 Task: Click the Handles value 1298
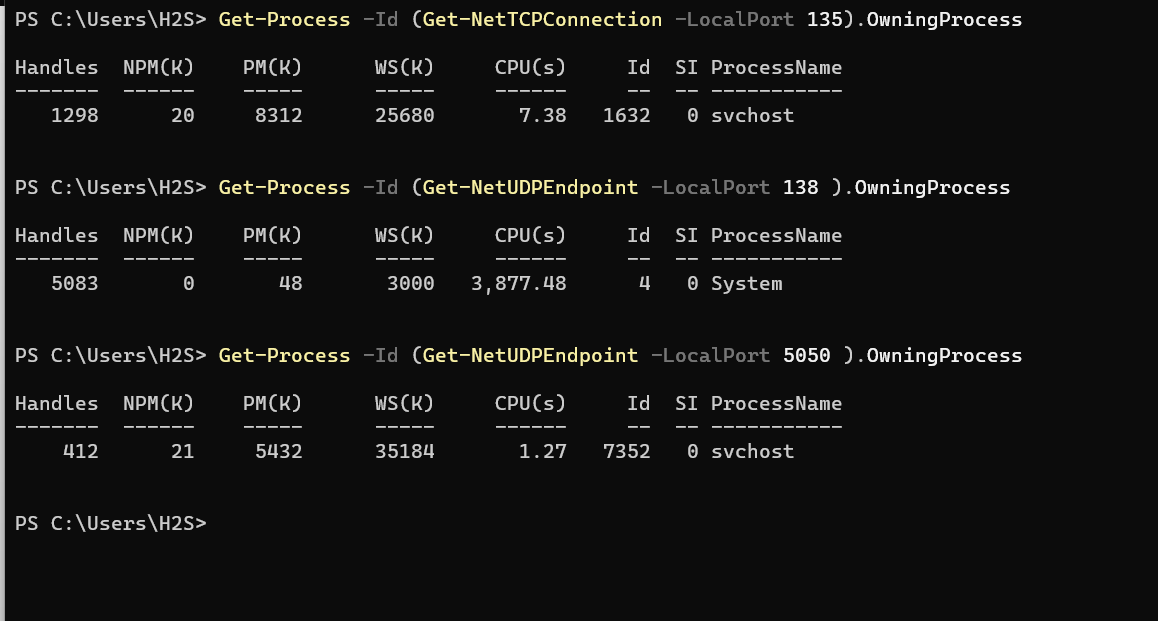(74, 116)
